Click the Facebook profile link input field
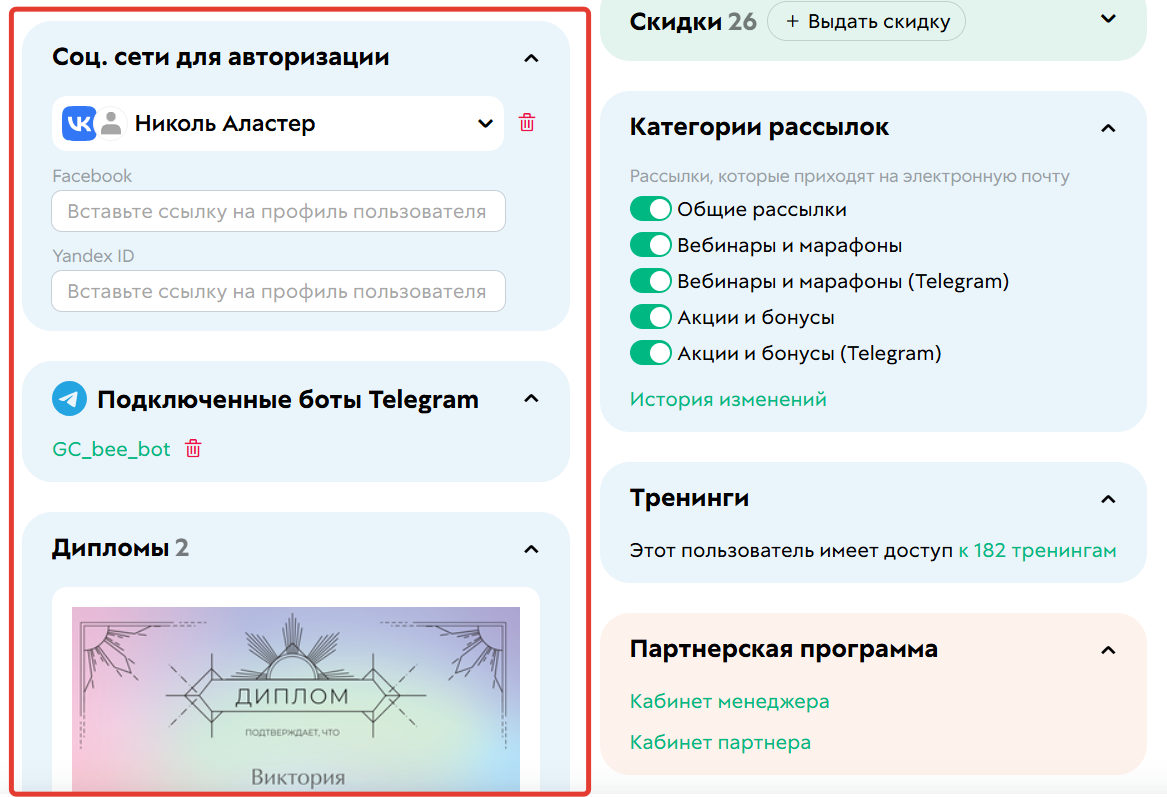1167x797 pixels. pyautogui.click(x=278, y=211)
